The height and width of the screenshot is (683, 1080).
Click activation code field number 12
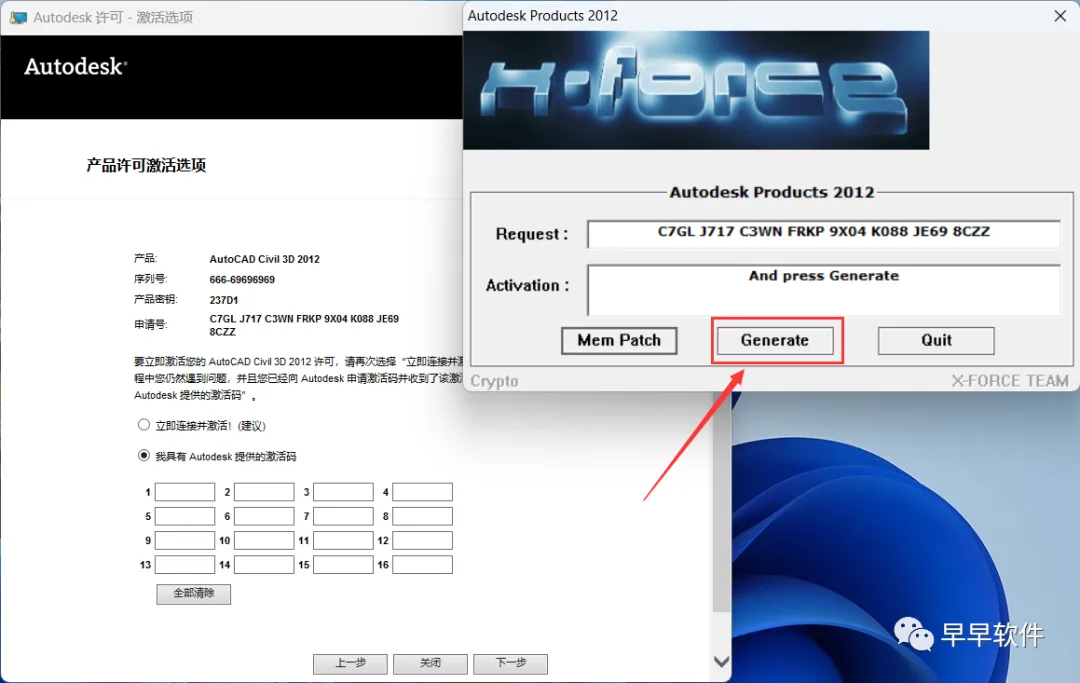[x=422, y=540]
